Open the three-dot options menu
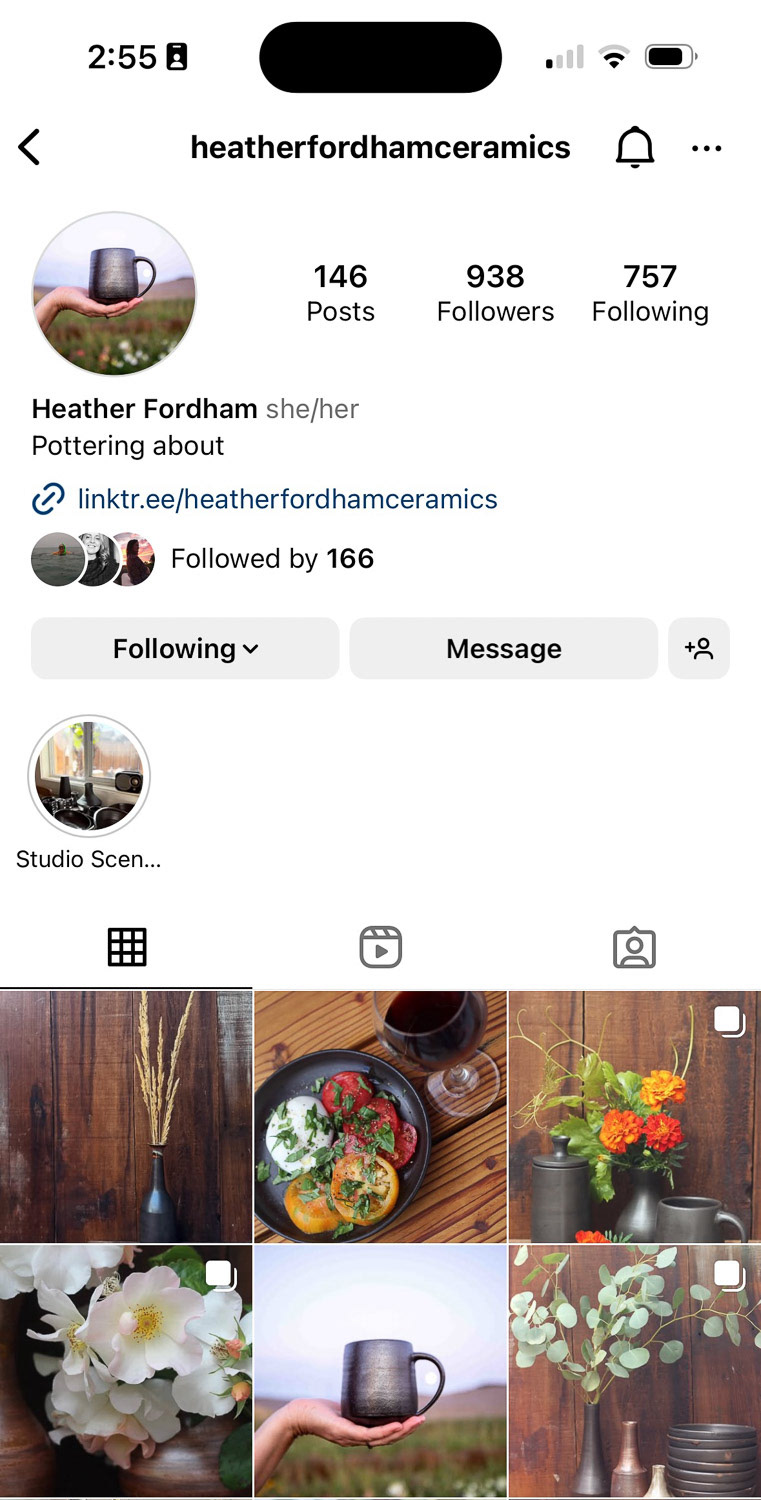Viewport: 761px width, 1500px height. pos(706,148)
